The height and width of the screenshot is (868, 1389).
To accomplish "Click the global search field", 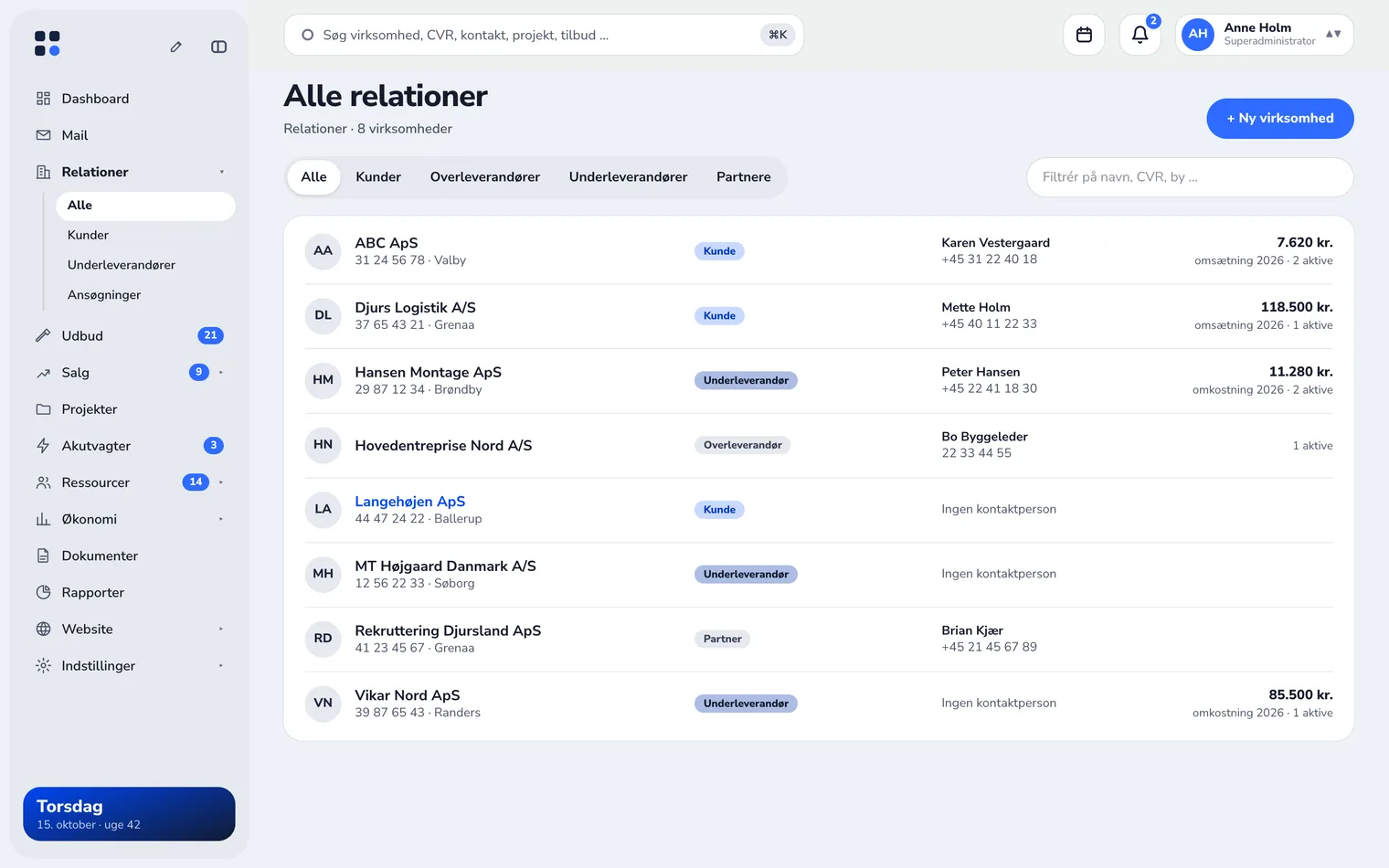I will [544, 35].
